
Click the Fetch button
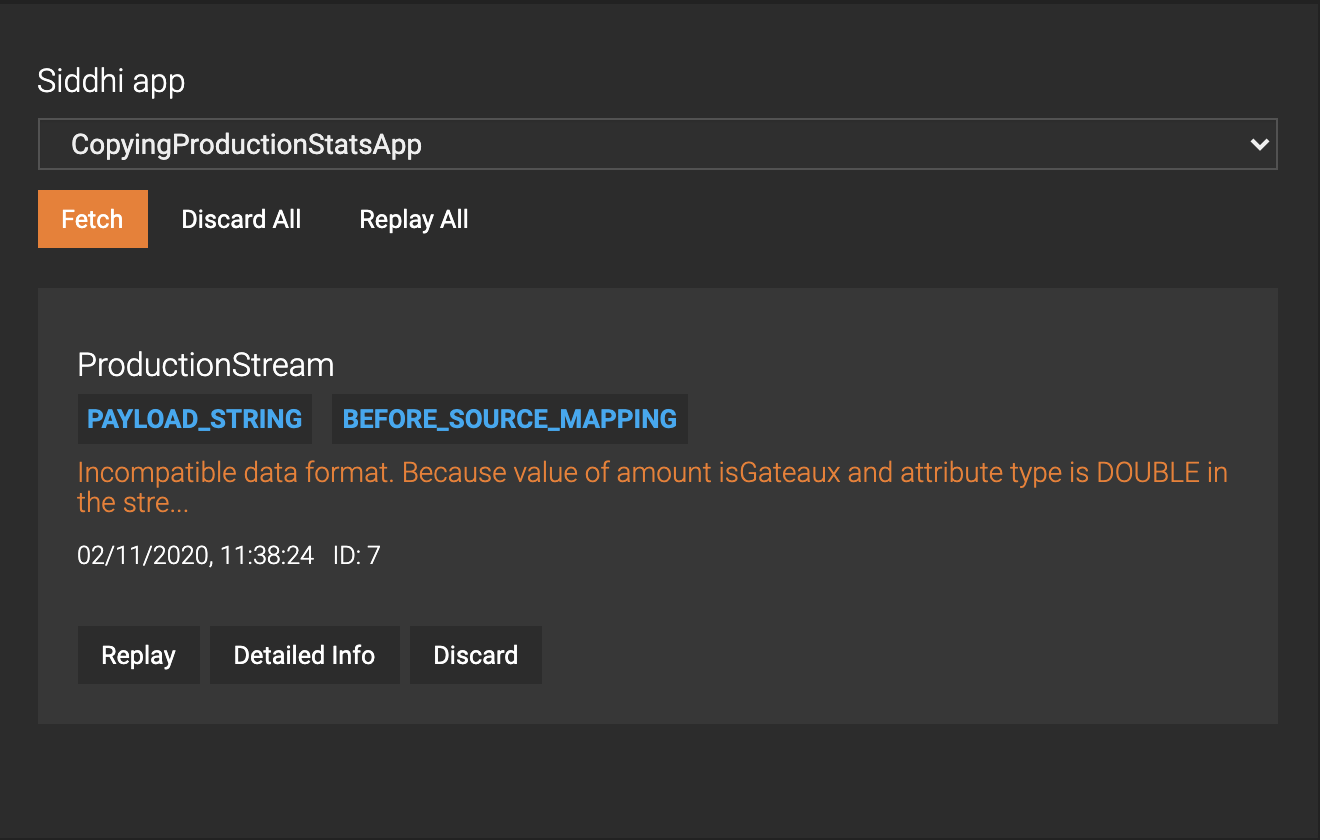[x=93, y=219]
